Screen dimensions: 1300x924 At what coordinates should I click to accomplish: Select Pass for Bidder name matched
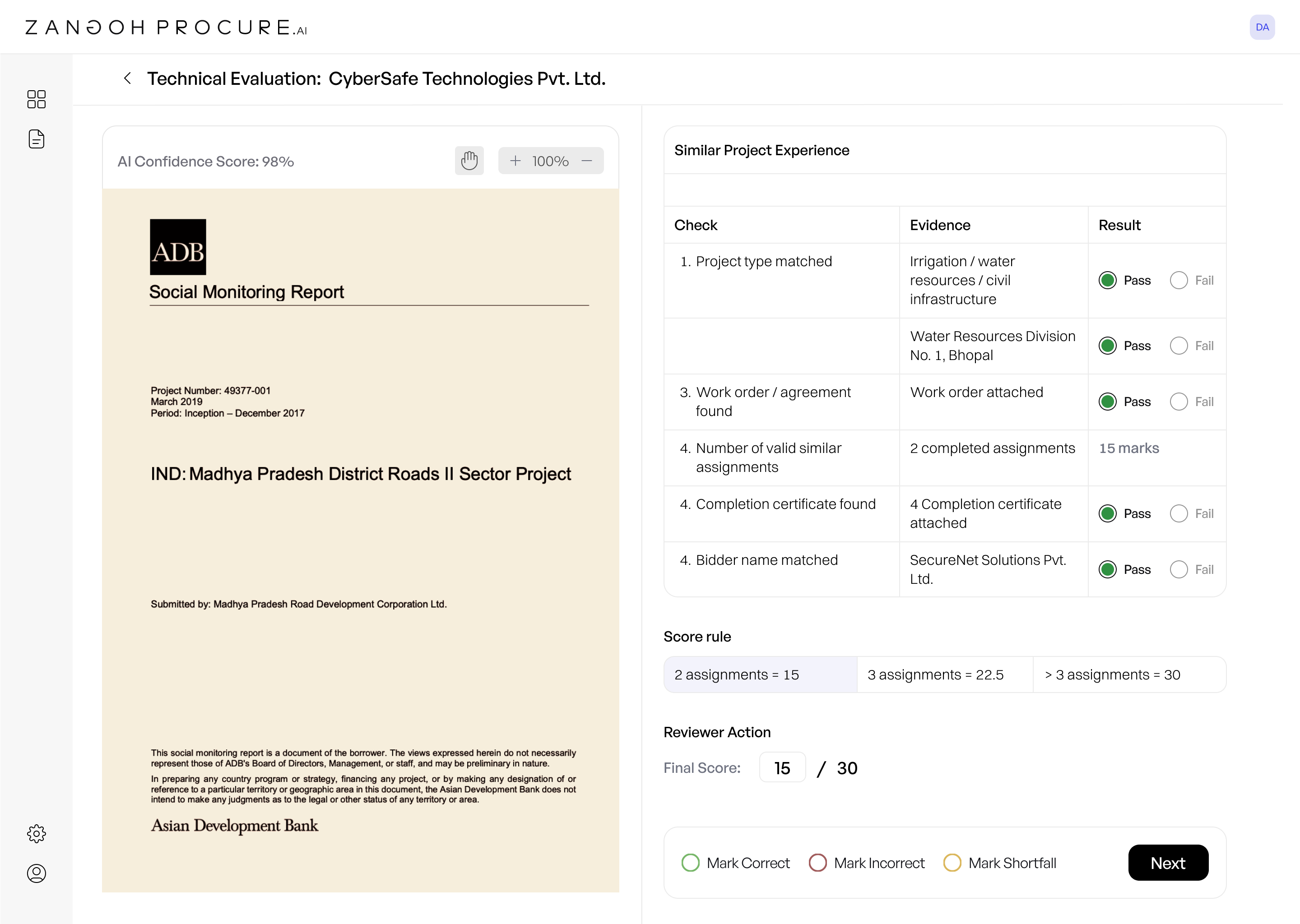[x=1107, y=569]
